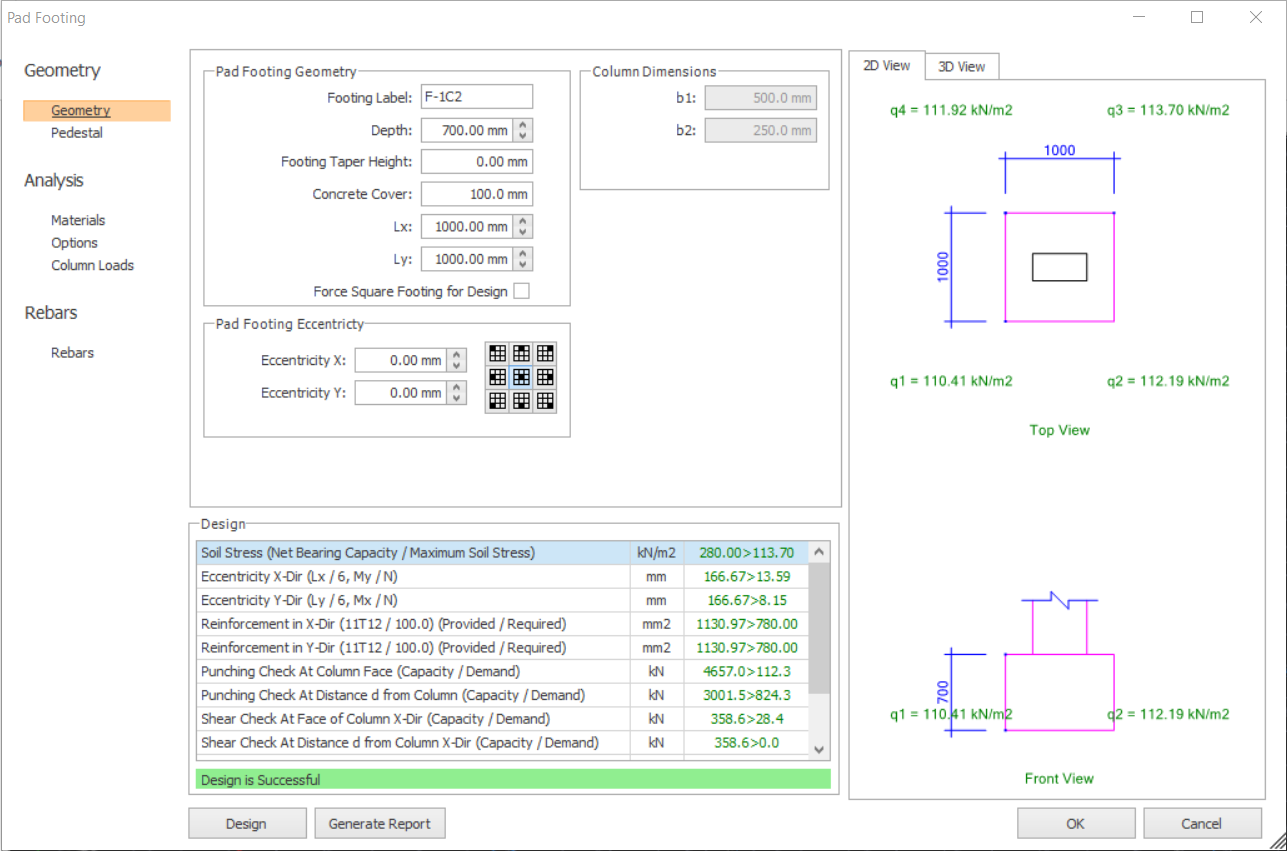Select middle-right column alignment grid icon
This screenshot has width=1287, height=851.
(x=545, y=377)
